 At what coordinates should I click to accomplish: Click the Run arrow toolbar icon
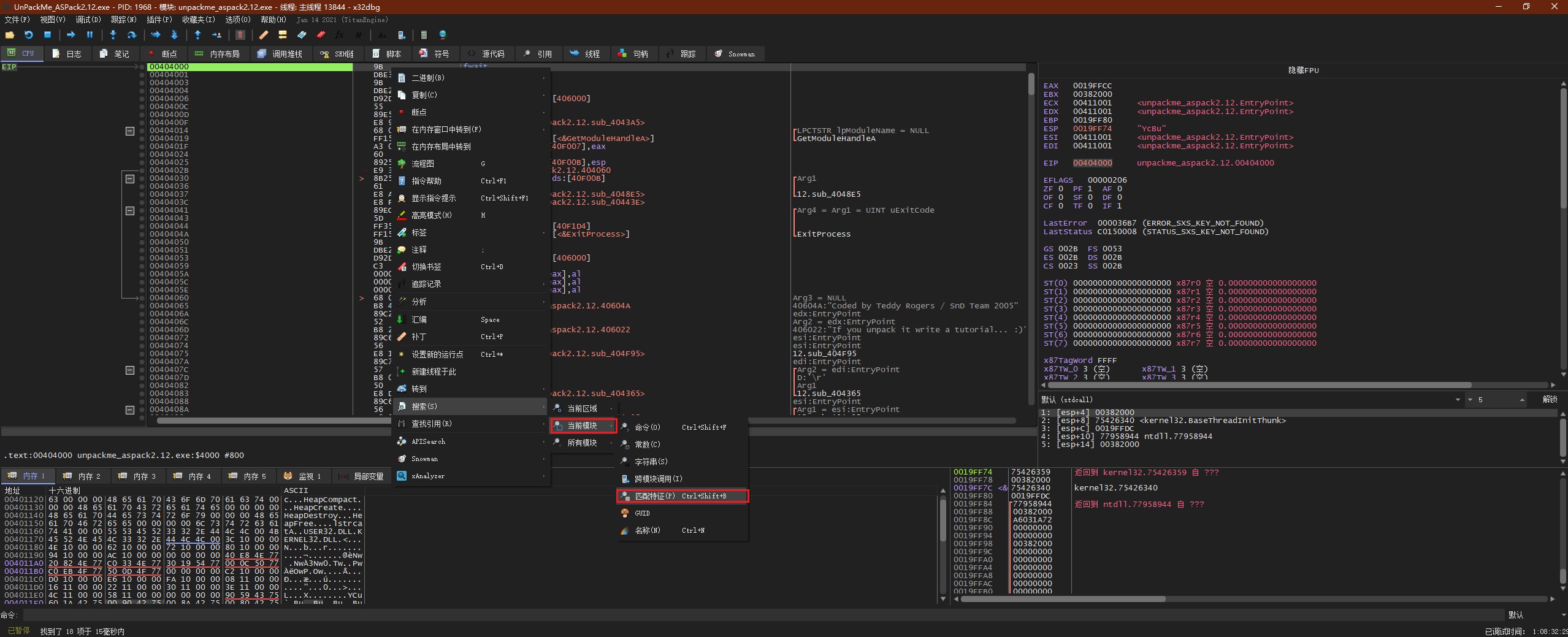(71, 35)
